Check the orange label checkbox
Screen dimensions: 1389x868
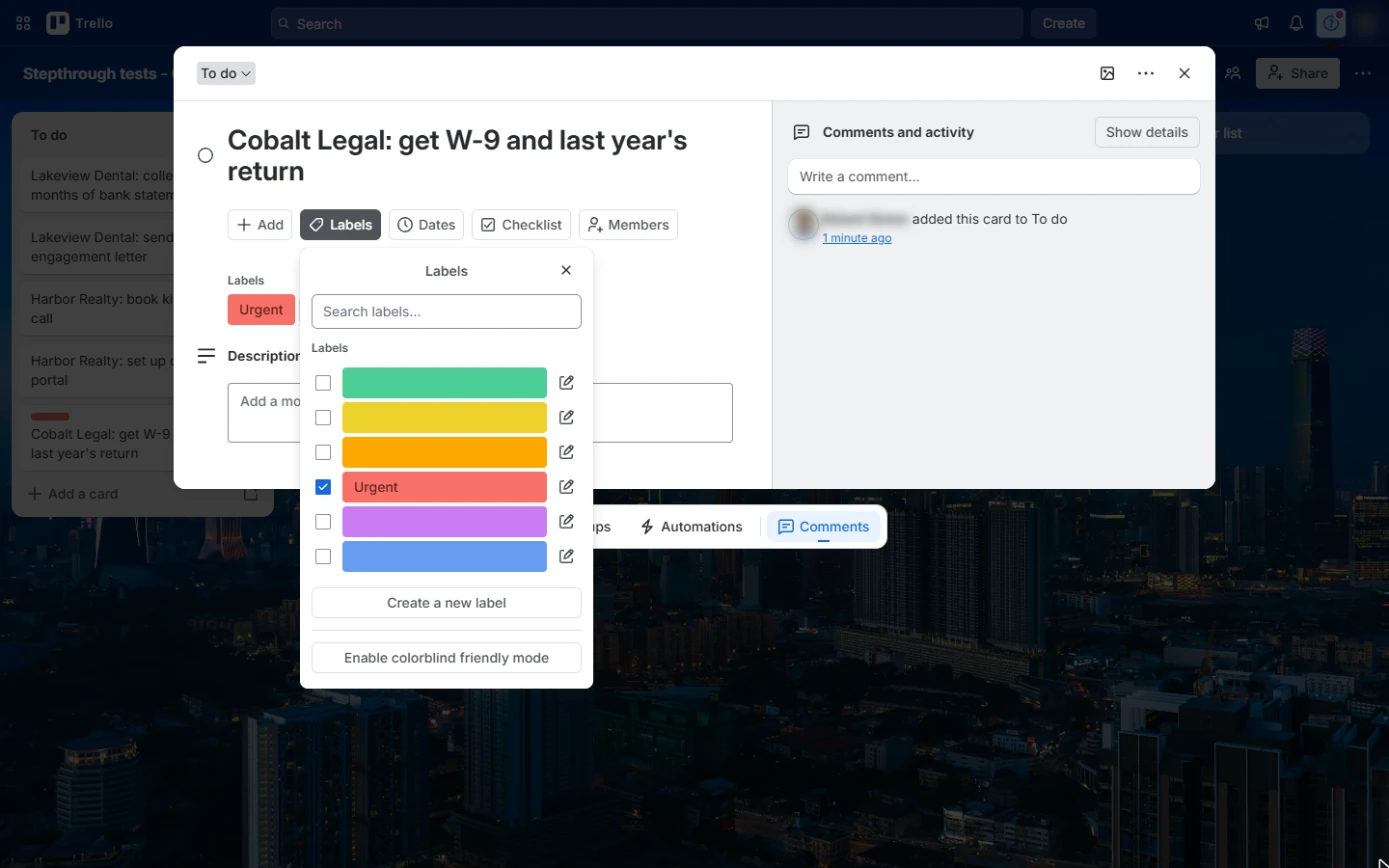323,452
